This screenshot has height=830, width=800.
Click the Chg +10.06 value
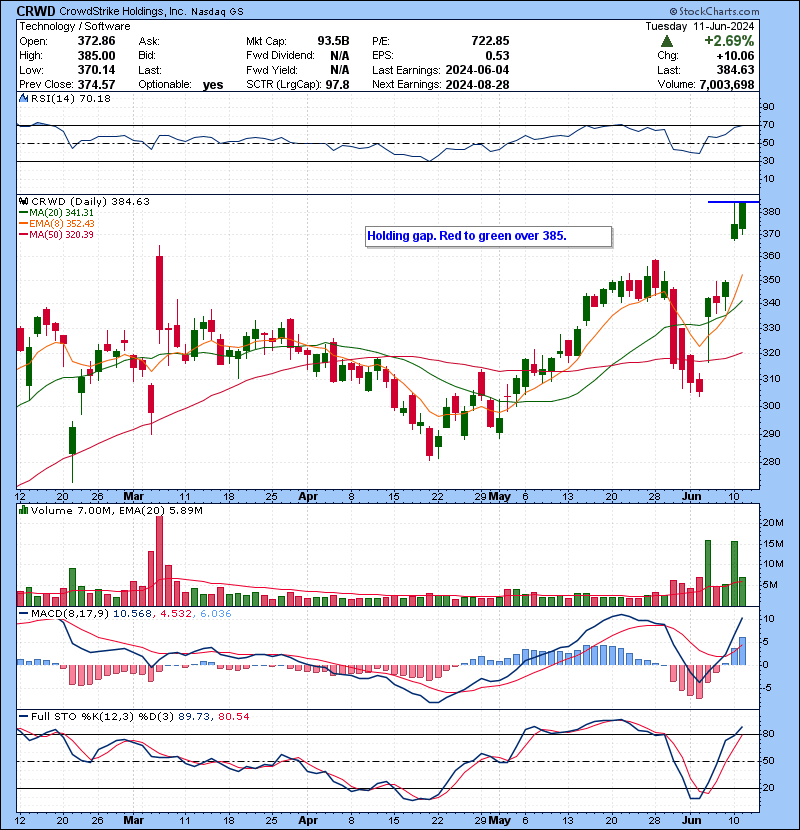[x=735, y=56]
